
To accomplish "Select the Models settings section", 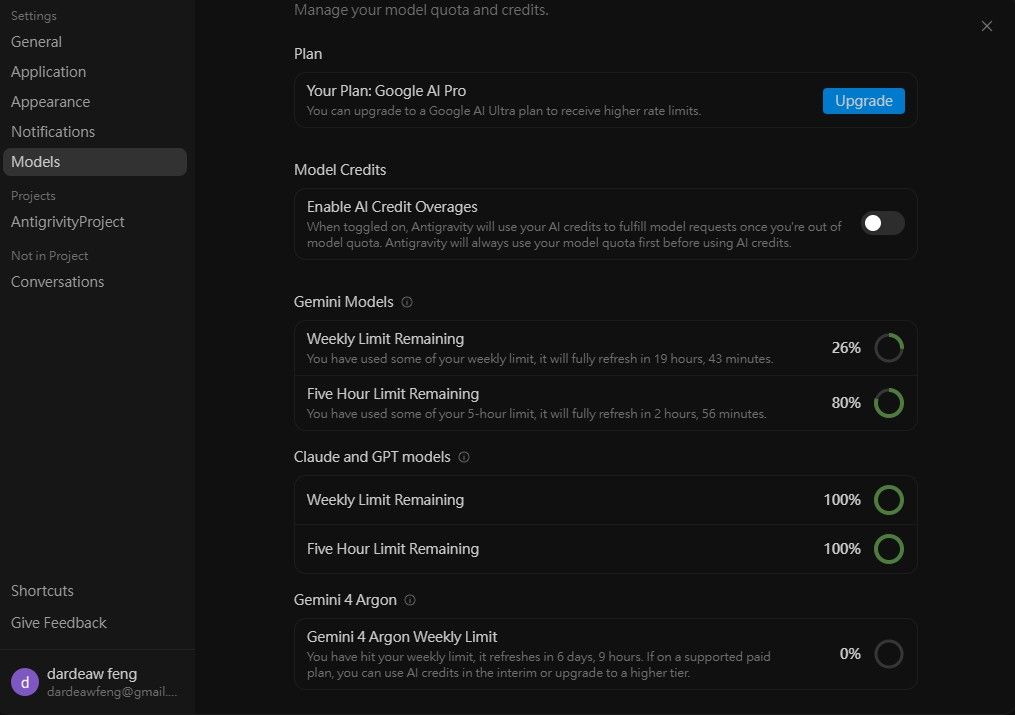I will (95, 162).
